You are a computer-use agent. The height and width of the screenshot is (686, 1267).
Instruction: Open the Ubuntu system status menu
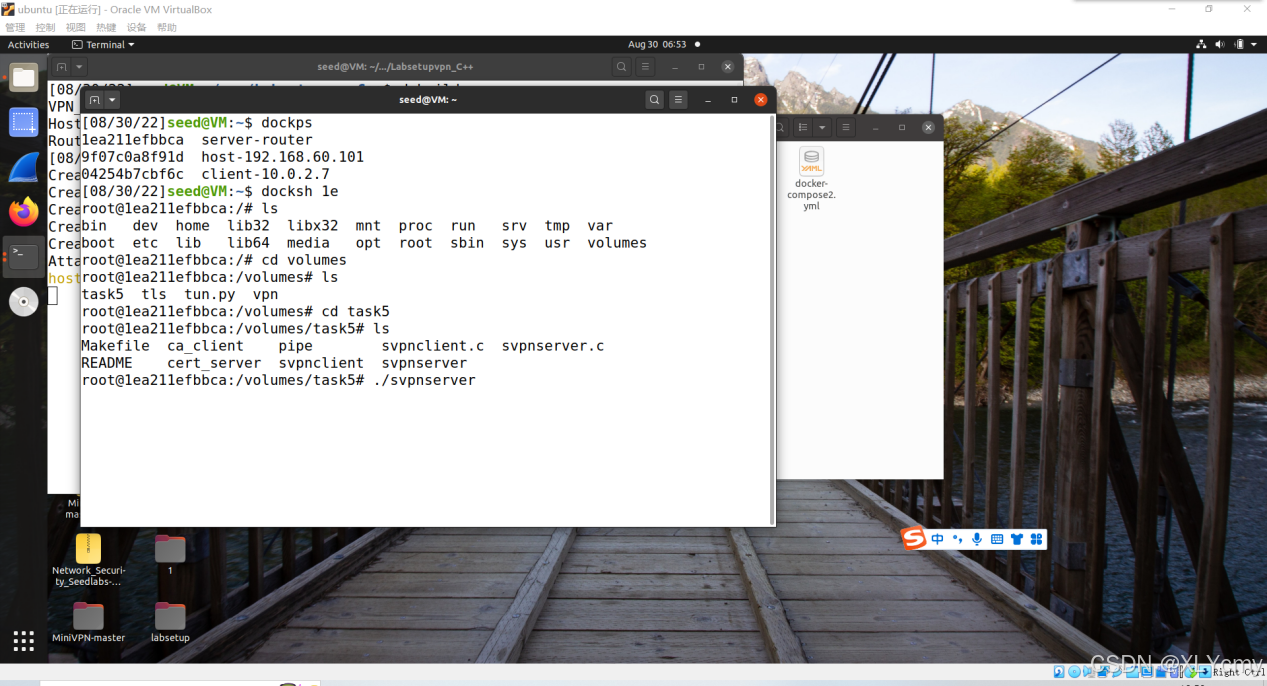click(1228, 44)
